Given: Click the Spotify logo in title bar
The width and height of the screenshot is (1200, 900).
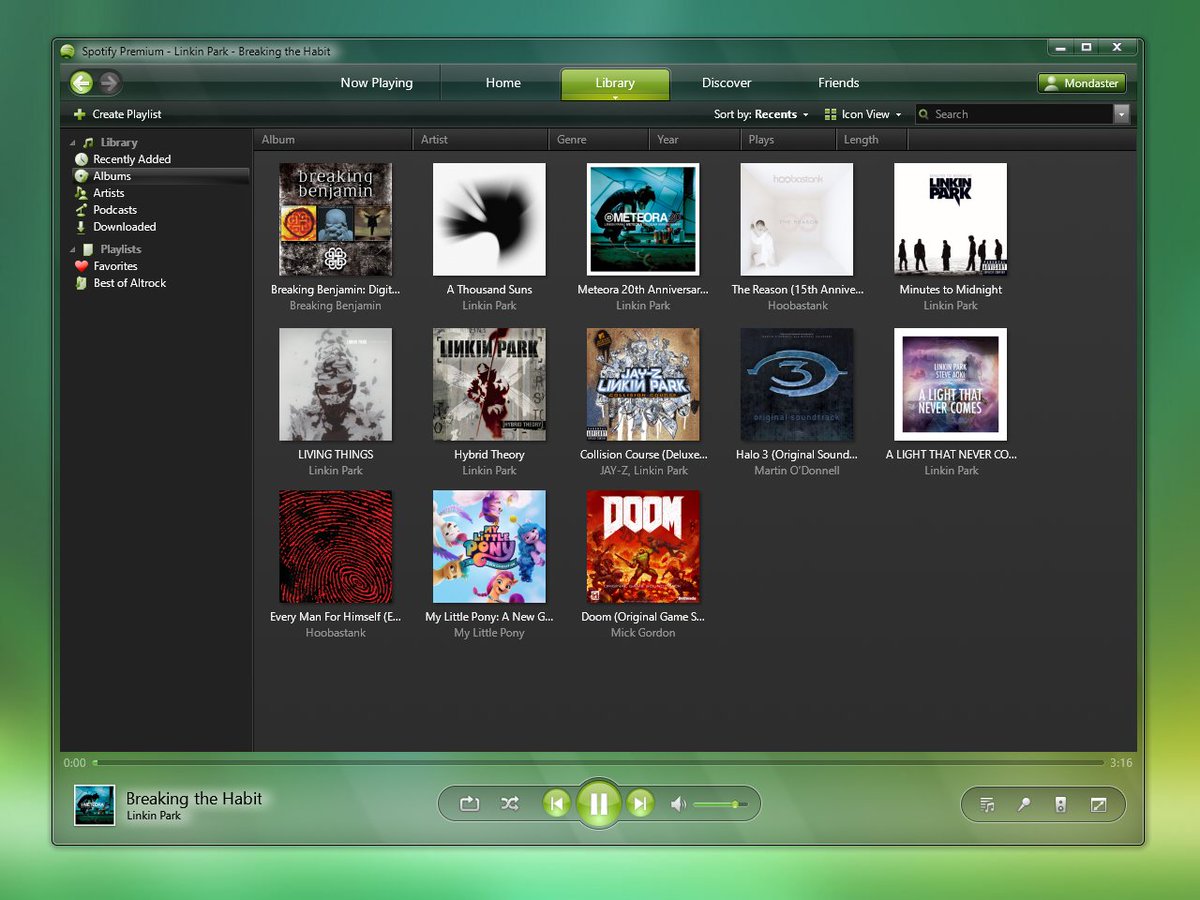Looking at the screenshot, I should point(67,51).
